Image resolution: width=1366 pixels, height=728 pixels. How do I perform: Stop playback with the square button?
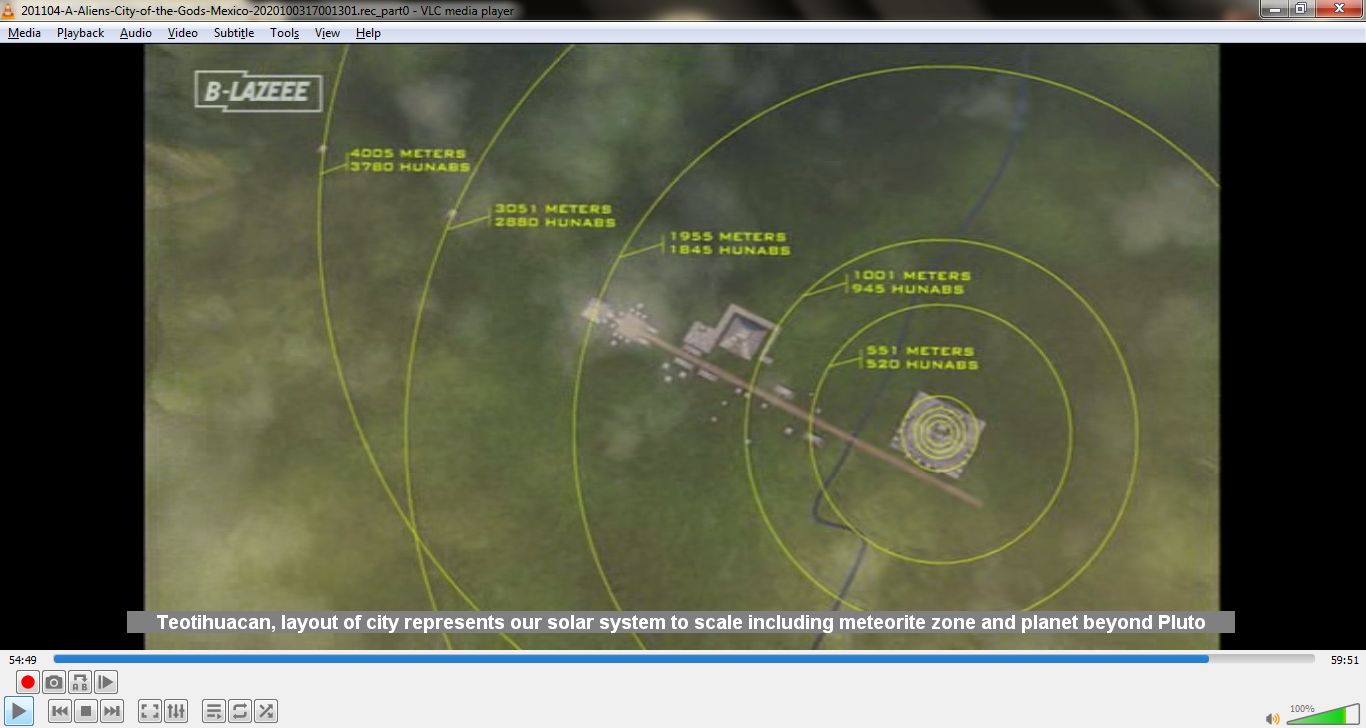(x=86, y=711)
